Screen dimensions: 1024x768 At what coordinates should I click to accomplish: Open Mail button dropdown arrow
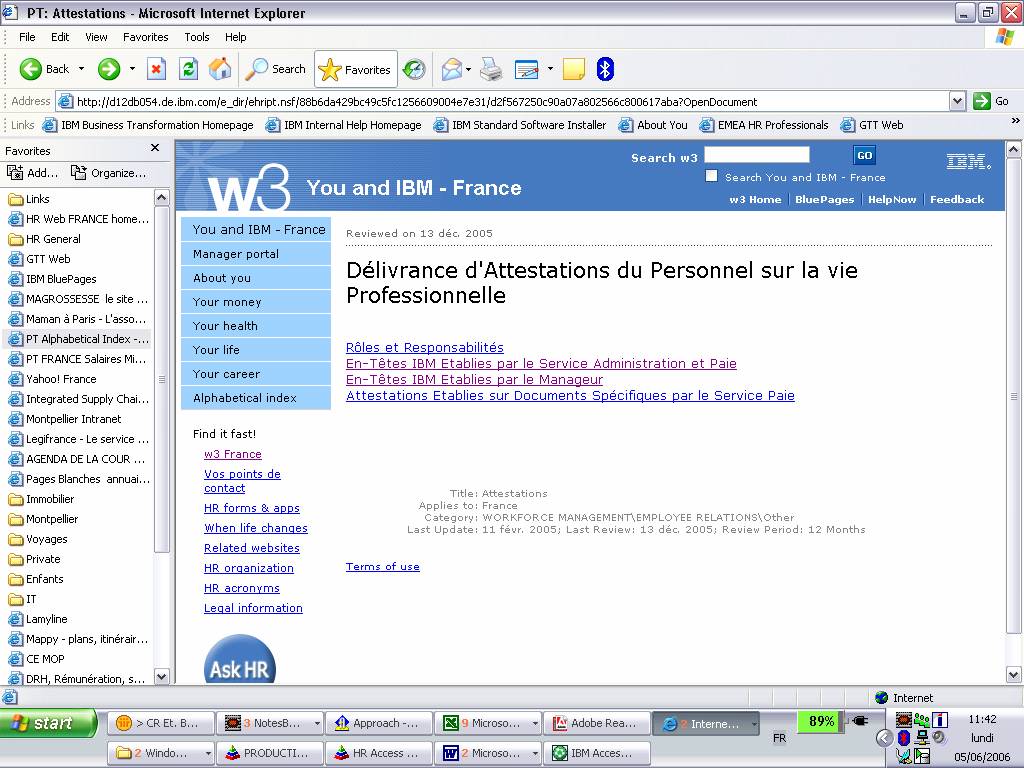click(x=468, y=69)
